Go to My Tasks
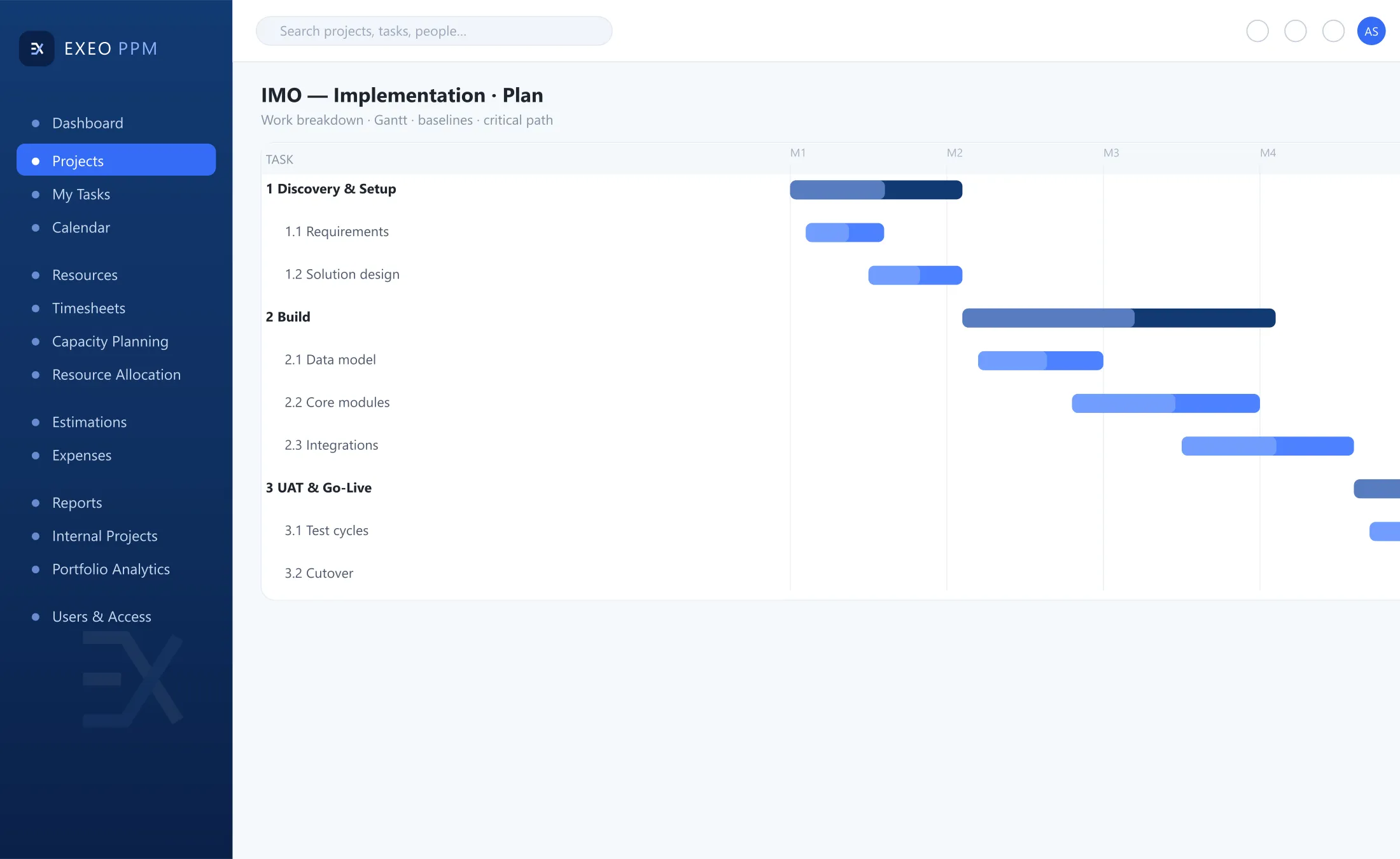The width and height of the screenshot is (1400, 859). click(x=116, y=195)
